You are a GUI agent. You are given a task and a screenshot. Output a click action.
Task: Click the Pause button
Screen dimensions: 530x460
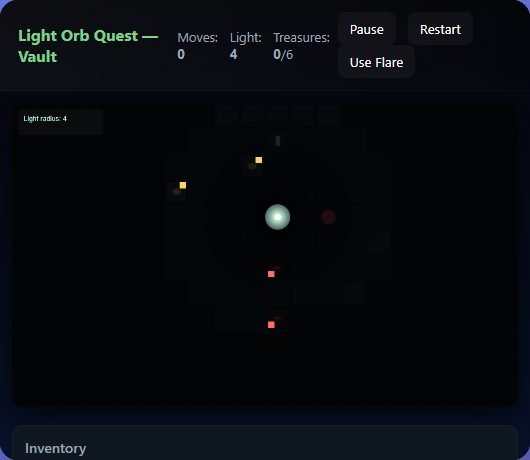click(x=367, y=29)
